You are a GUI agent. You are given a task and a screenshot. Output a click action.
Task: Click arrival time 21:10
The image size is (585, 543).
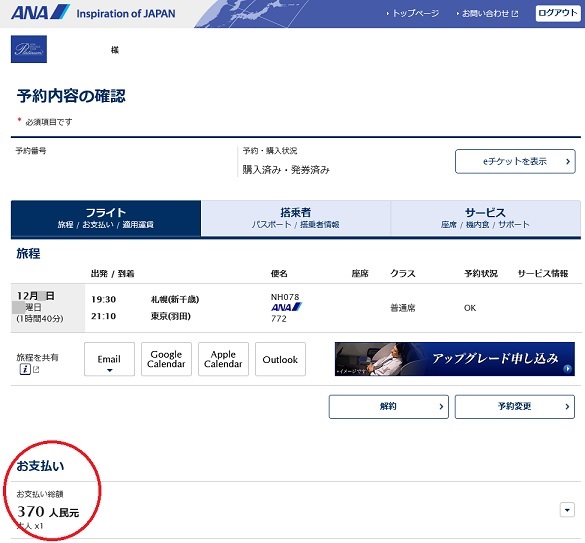click(104, 316)
